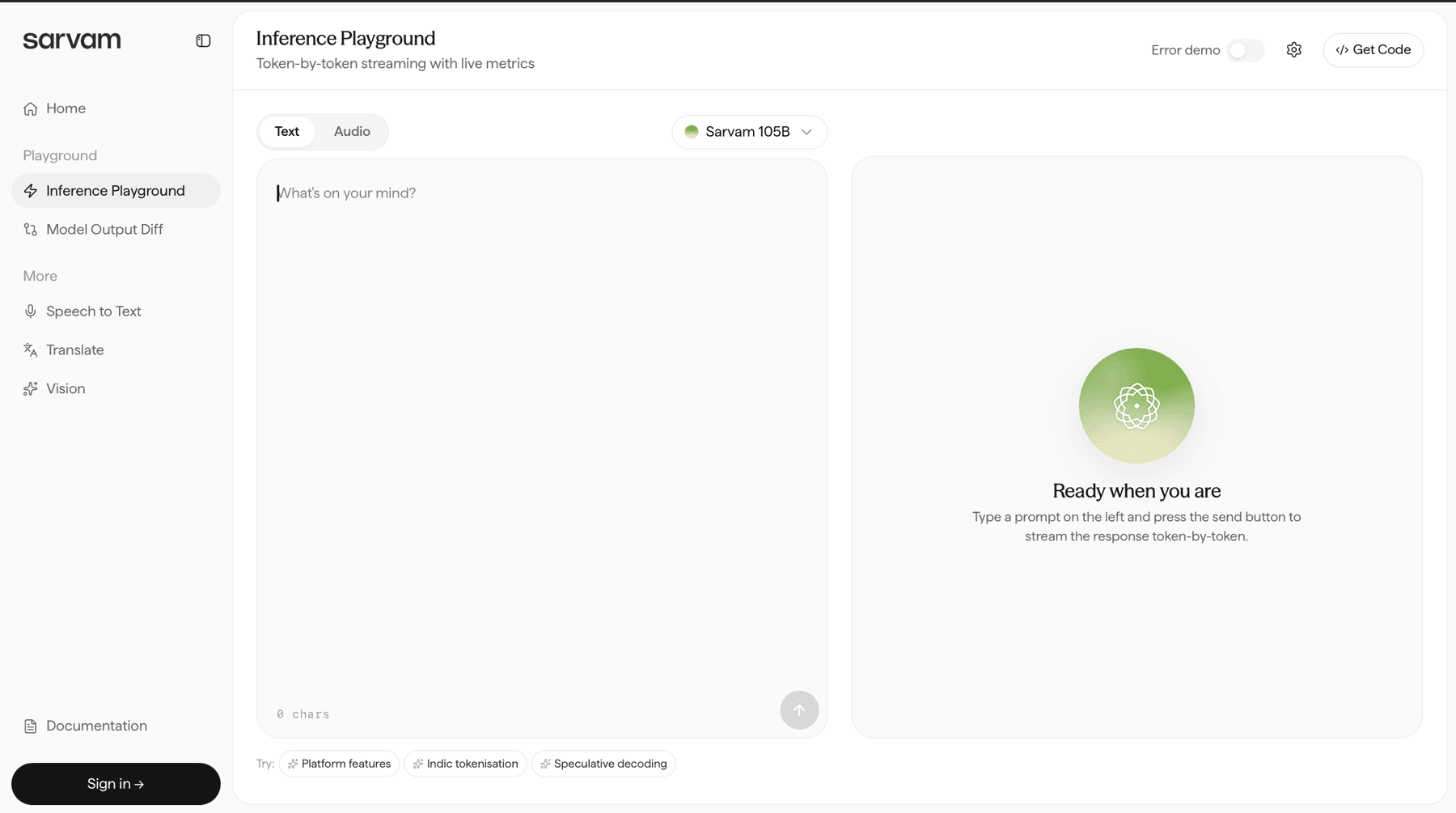Screen dimensions: 1456x813
Task: Click the send arrow button
Action: point(799,710)
